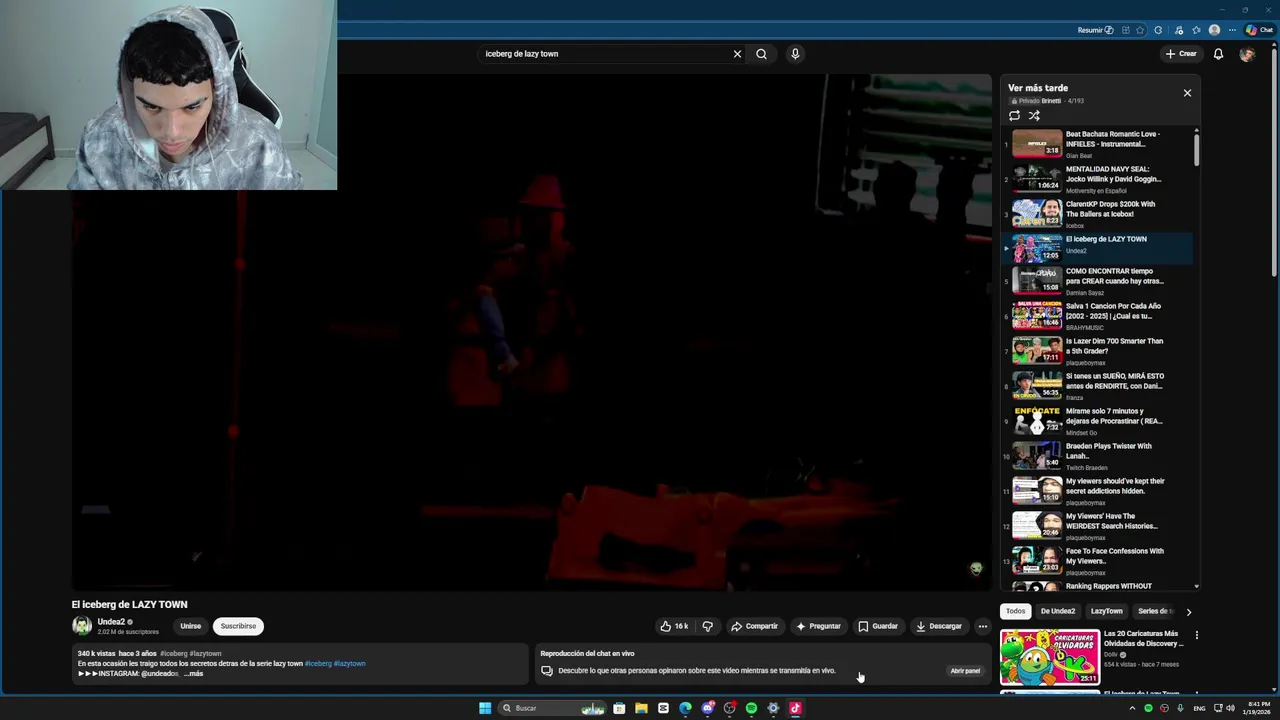The height and width of the screenshot is (720, 1280).
Task: Click the Resumir button in Edge toolbar
Action: tap(1095, 30)
